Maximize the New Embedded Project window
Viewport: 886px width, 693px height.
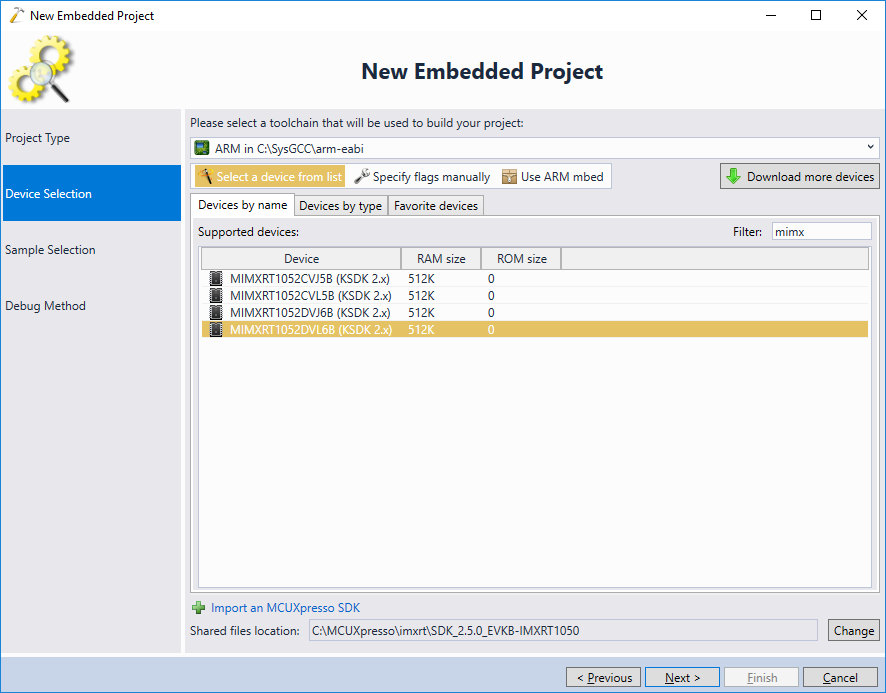click(816, 15)
